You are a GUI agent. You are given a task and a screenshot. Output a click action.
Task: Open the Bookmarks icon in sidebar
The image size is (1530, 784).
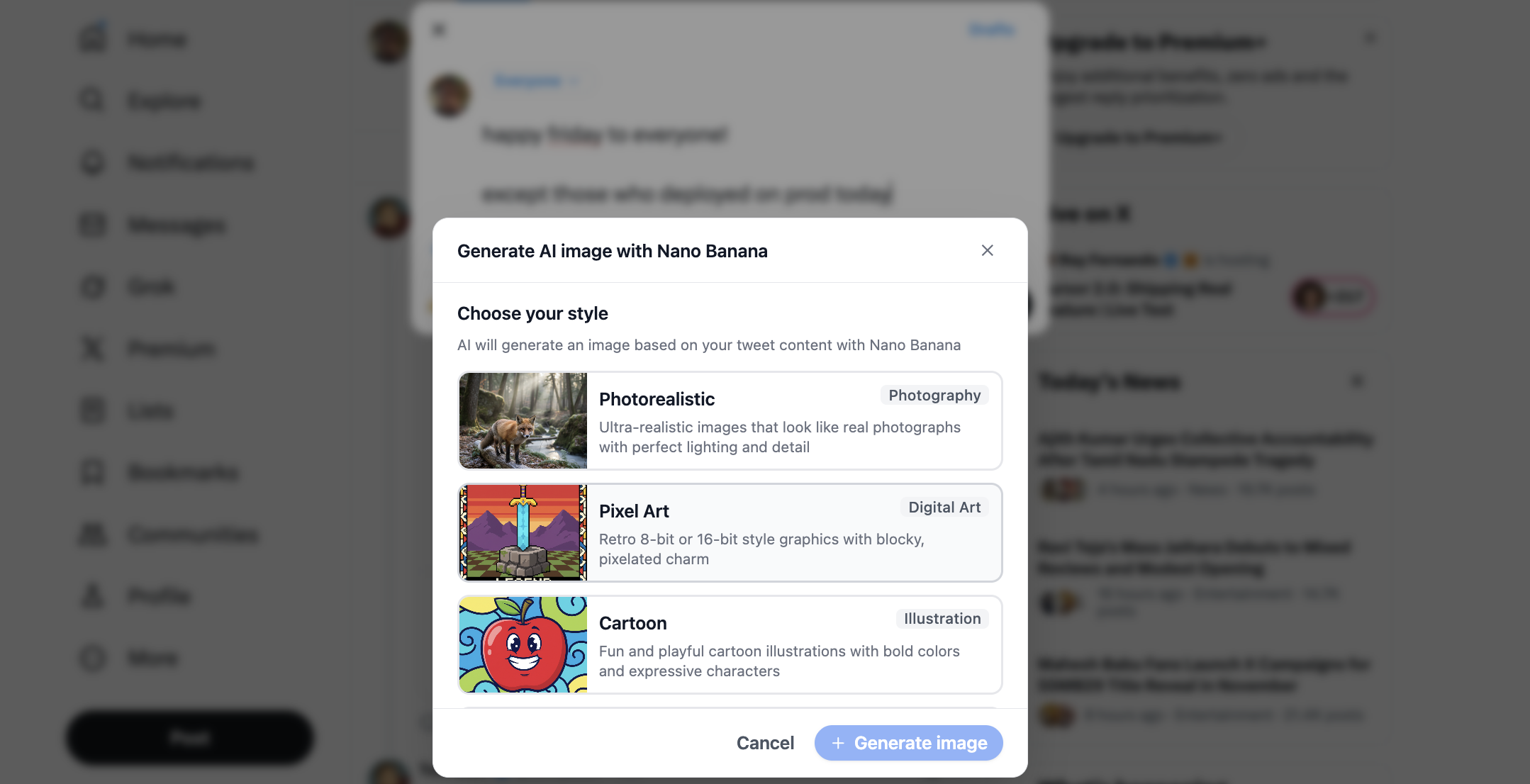point(92,473)
